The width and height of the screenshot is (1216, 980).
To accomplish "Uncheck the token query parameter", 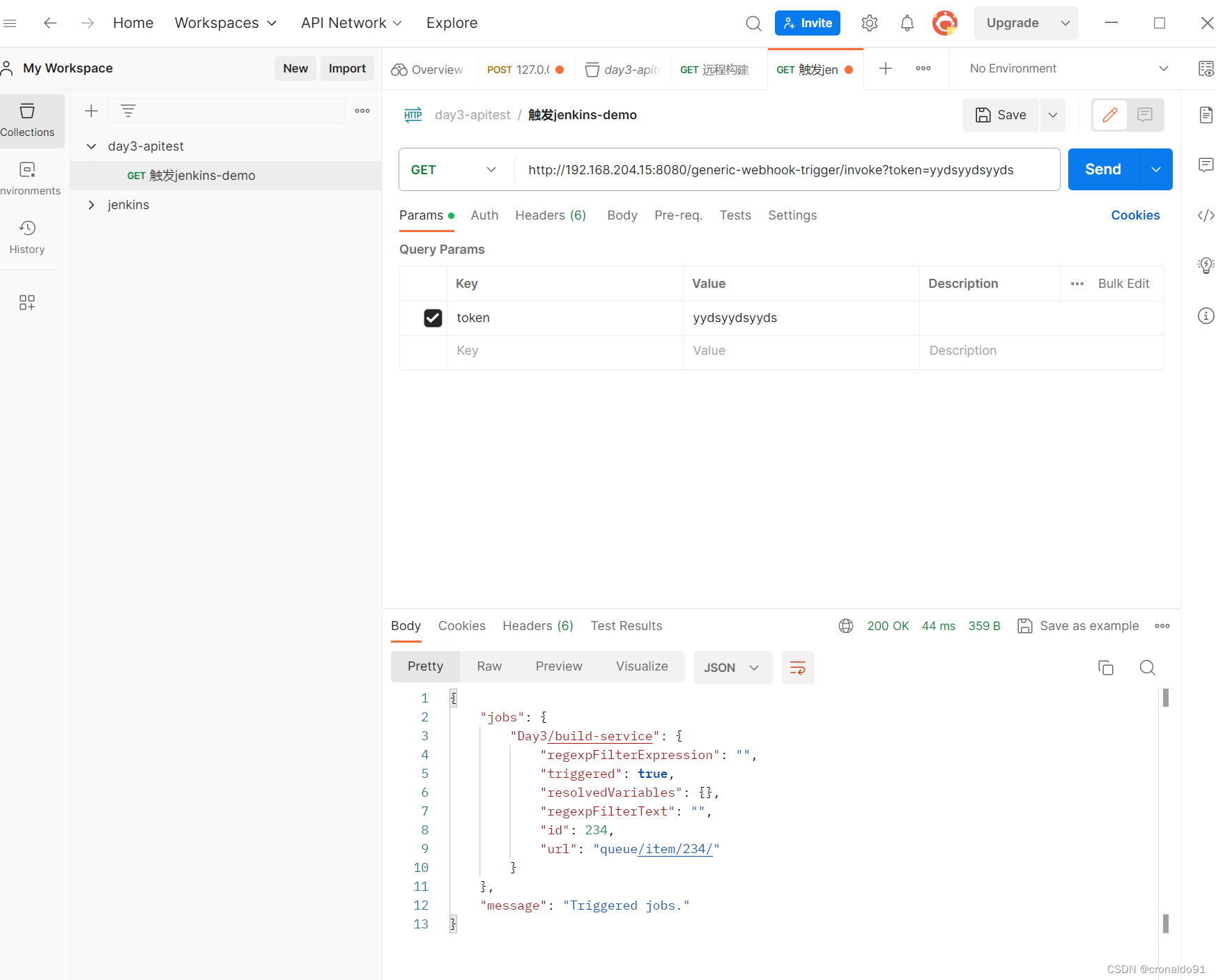I will point(433,318).
